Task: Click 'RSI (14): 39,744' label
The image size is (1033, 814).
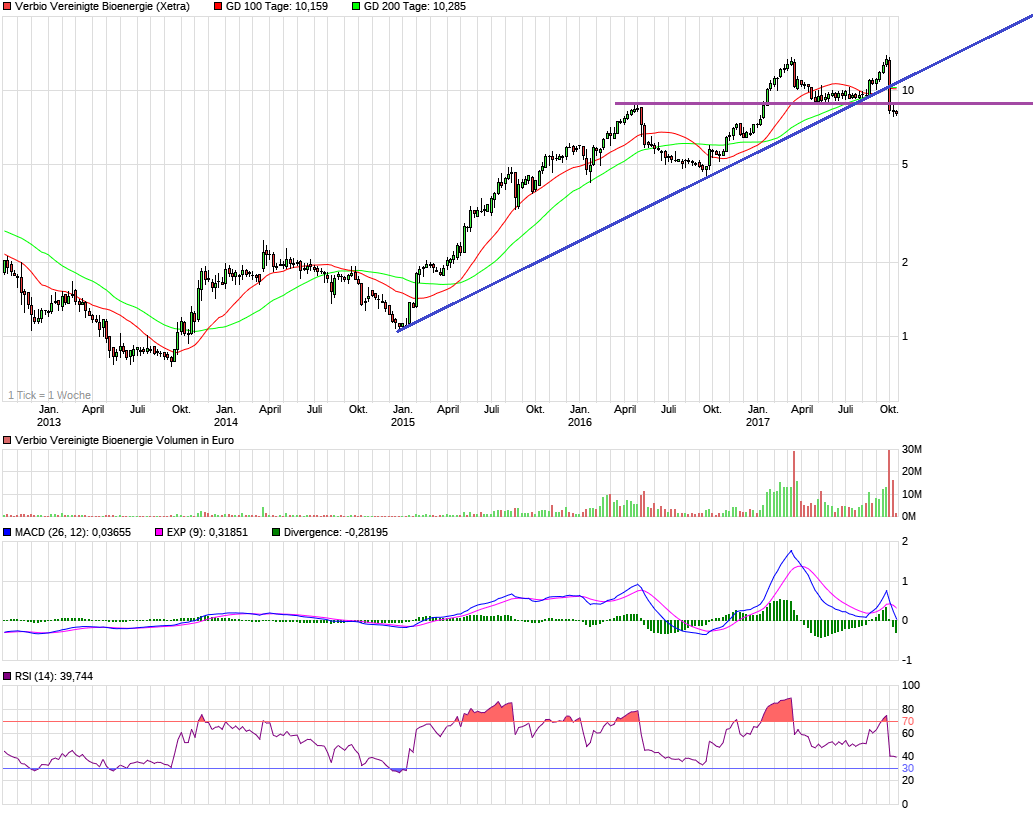Action: click(54, 676)
